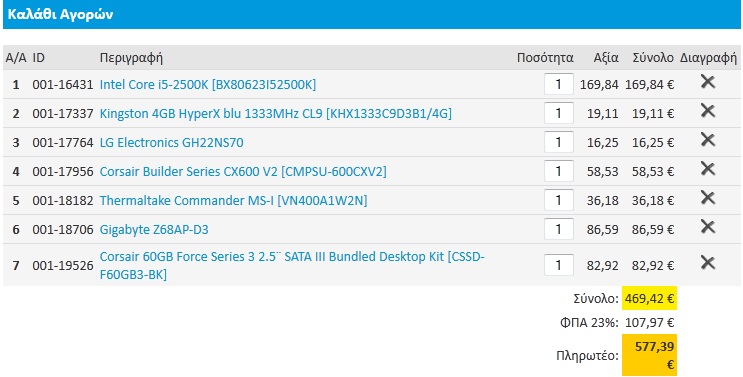Click row total 16,25 €
Image resolution: width=743 pixels, height=377 pixels.
coord(653,143)
